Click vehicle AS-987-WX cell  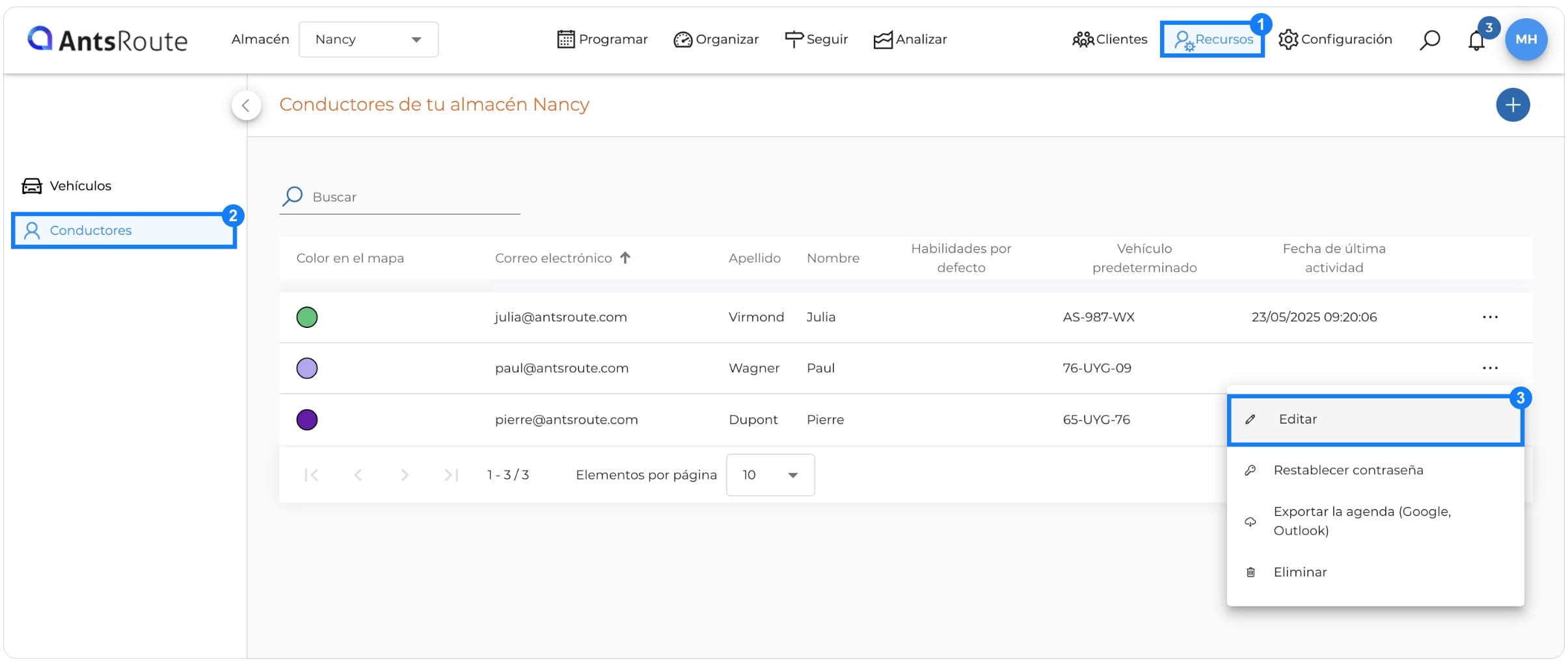(1098, 318)
